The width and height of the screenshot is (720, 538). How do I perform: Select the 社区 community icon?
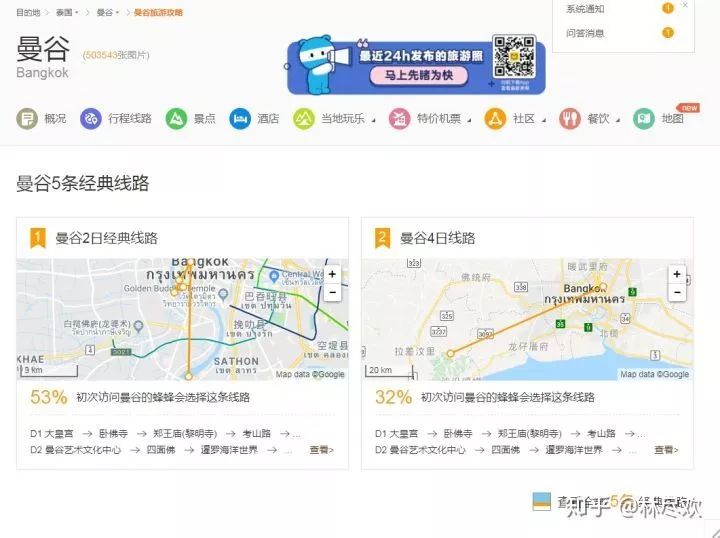tap(496, 119)
